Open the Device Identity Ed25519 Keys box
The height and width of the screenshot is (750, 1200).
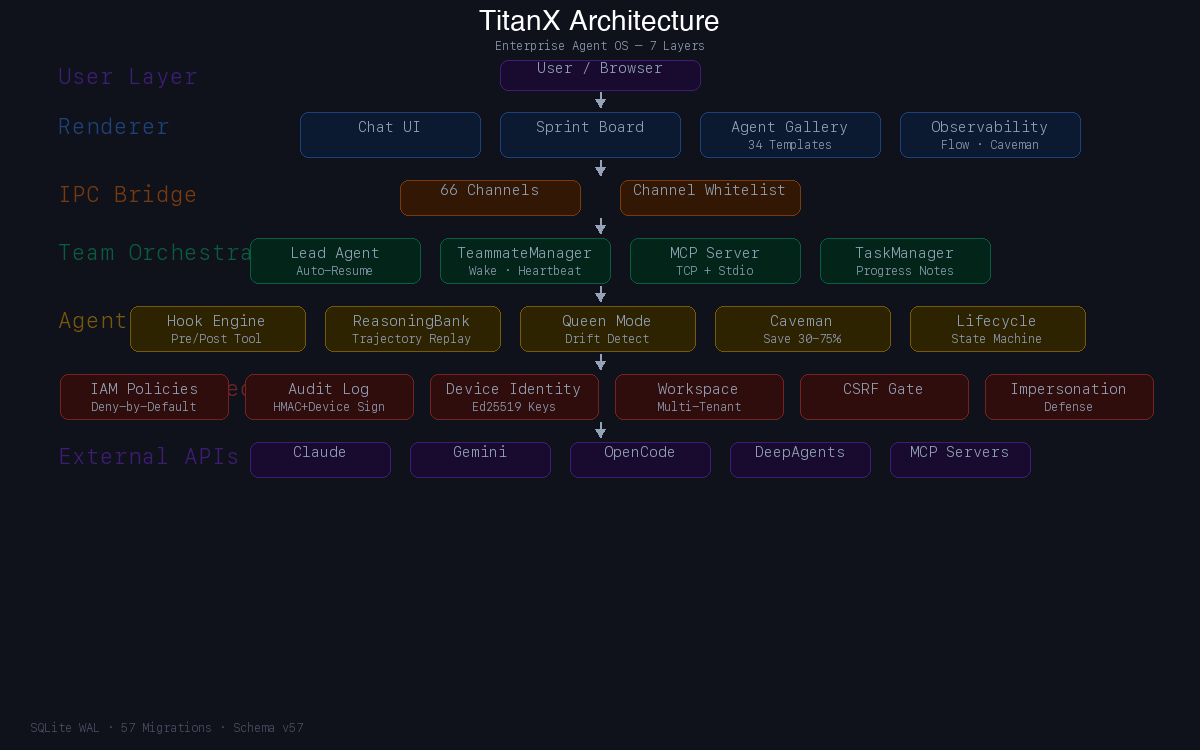pos(514,396)
